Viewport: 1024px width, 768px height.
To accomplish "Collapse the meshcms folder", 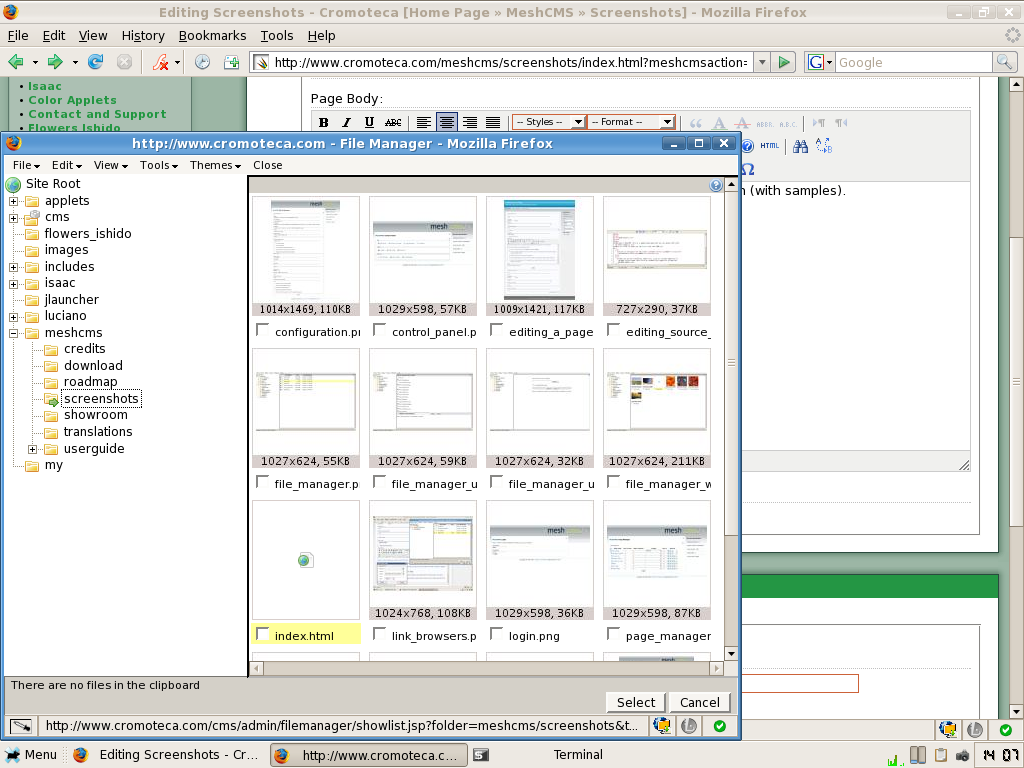I will [13, 333].
